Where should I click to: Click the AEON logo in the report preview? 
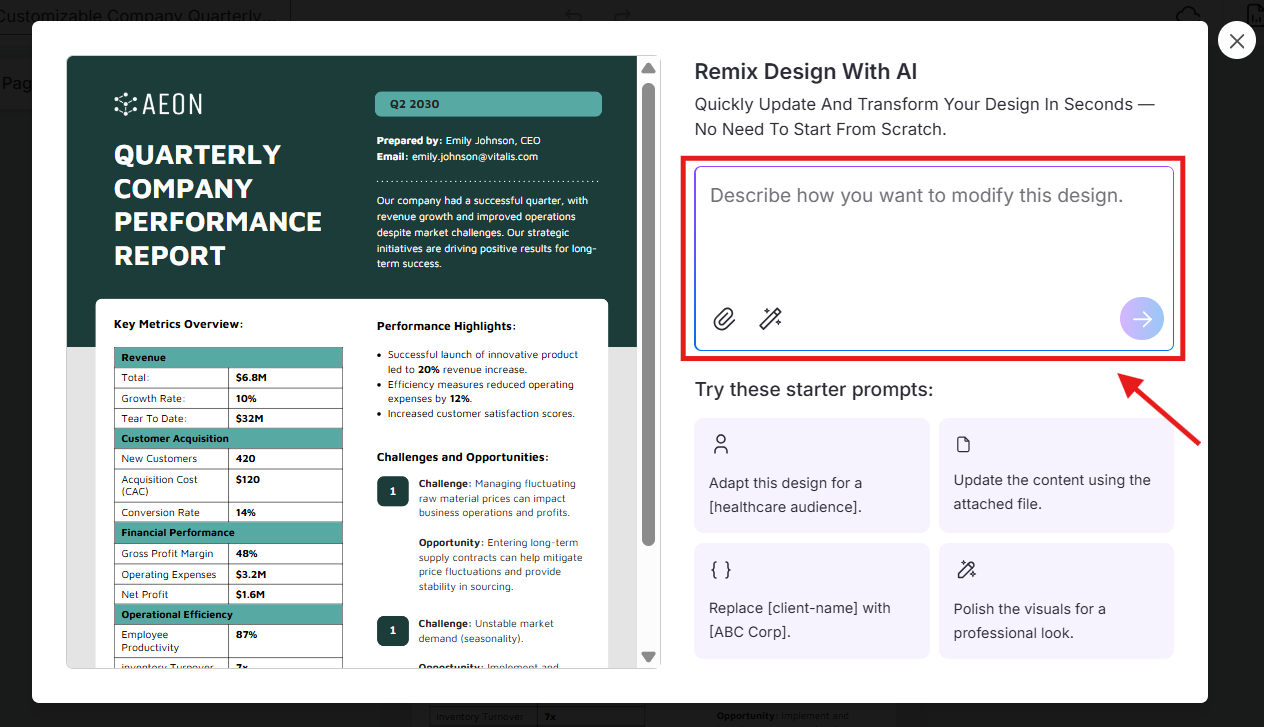(x=158, y=104)
